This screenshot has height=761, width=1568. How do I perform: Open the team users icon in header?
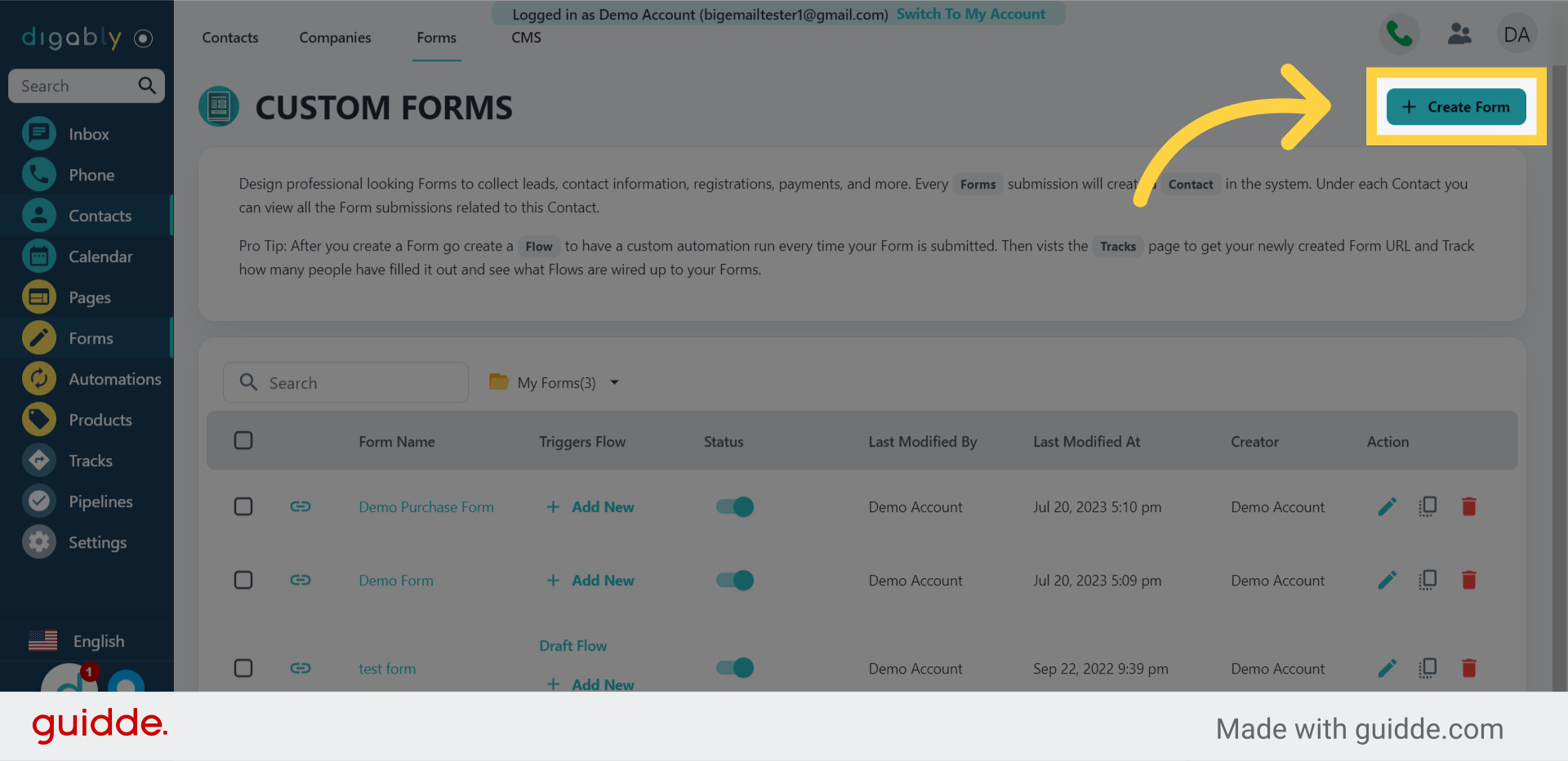(x=1459, y=34)
